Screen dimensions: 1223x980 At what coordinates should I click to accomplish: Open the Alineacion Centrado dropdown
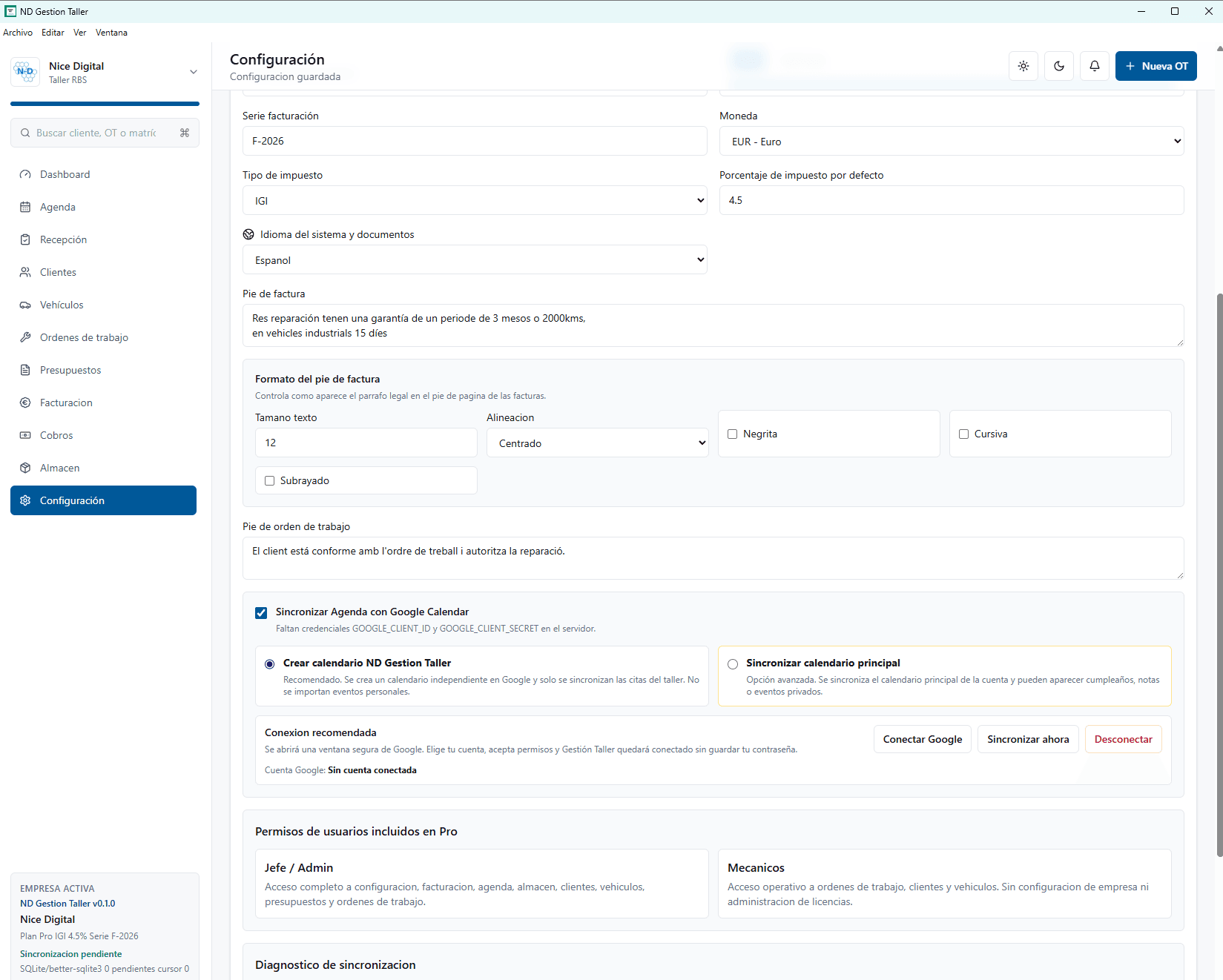tap(598, 443)
